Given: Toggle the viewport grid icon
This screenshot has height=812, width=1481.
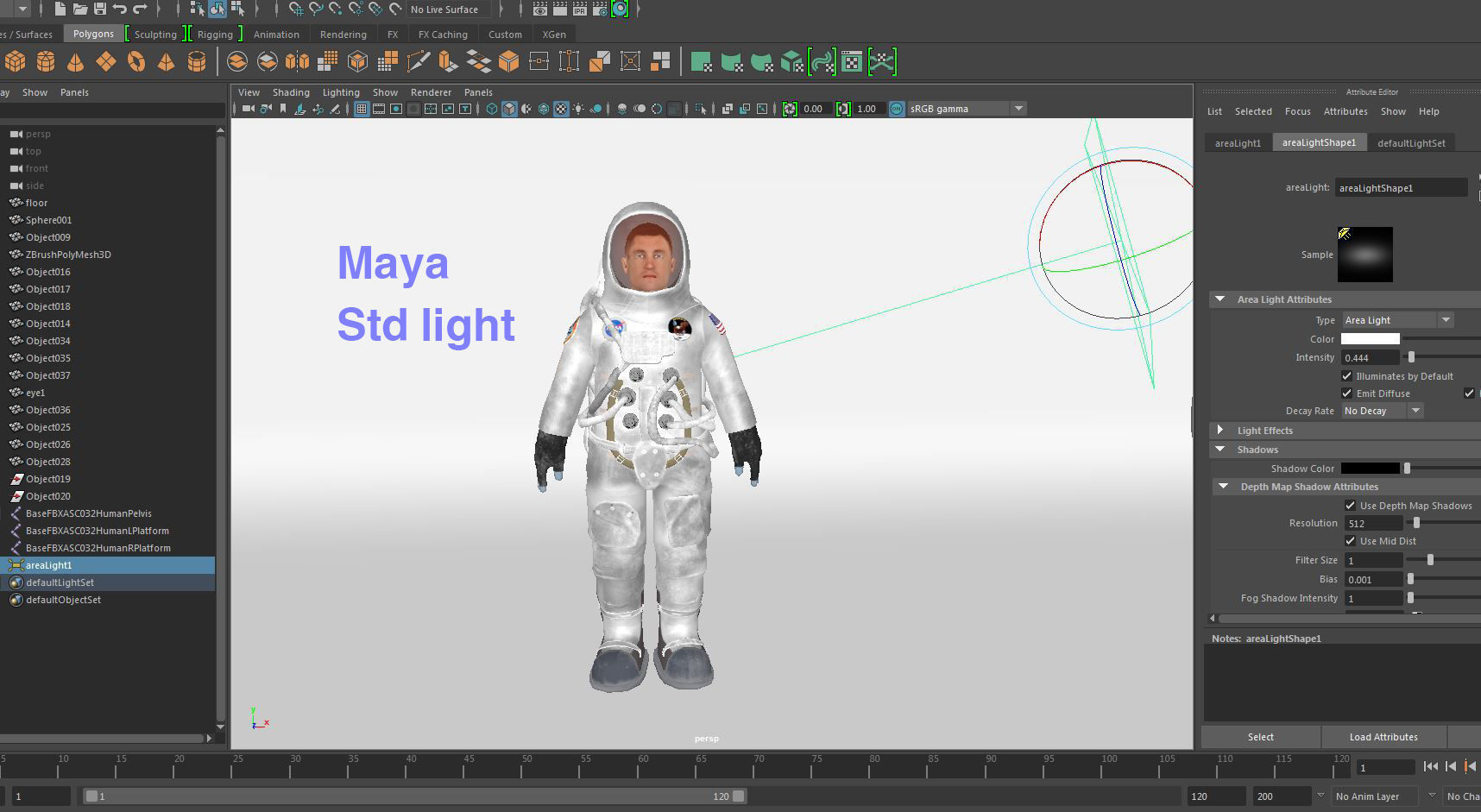Looking at the screenshot, I should (361, 109).
